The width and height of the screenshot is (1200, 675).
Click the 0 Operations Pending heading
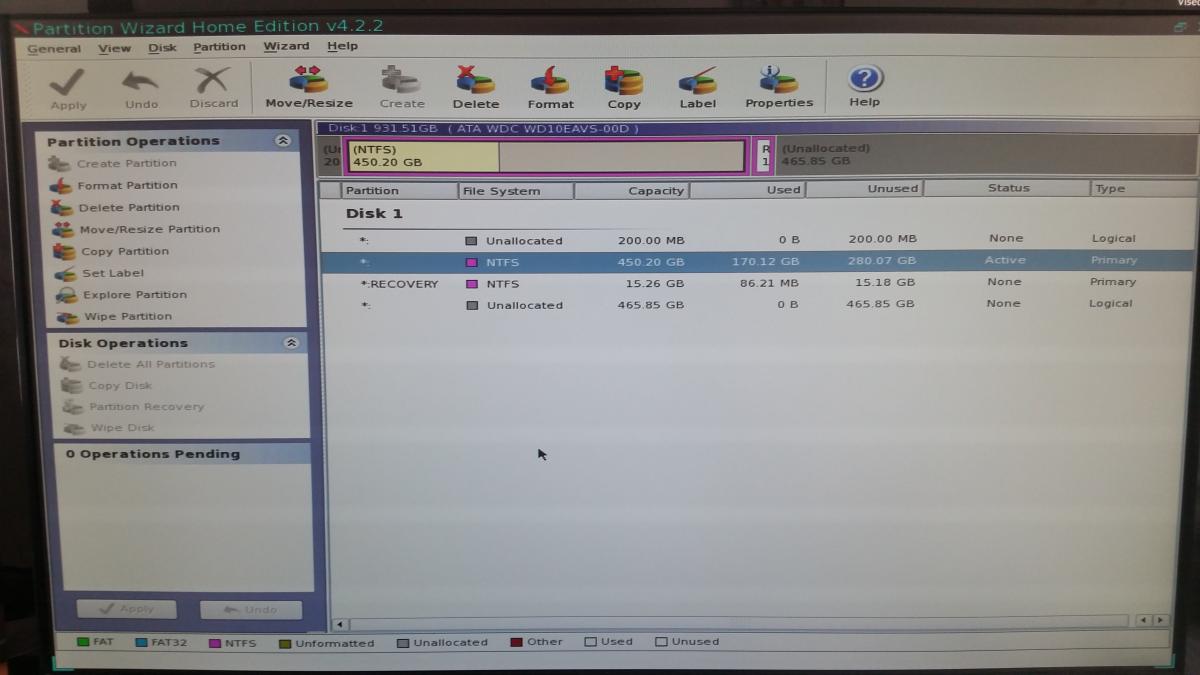coord(153,454)
